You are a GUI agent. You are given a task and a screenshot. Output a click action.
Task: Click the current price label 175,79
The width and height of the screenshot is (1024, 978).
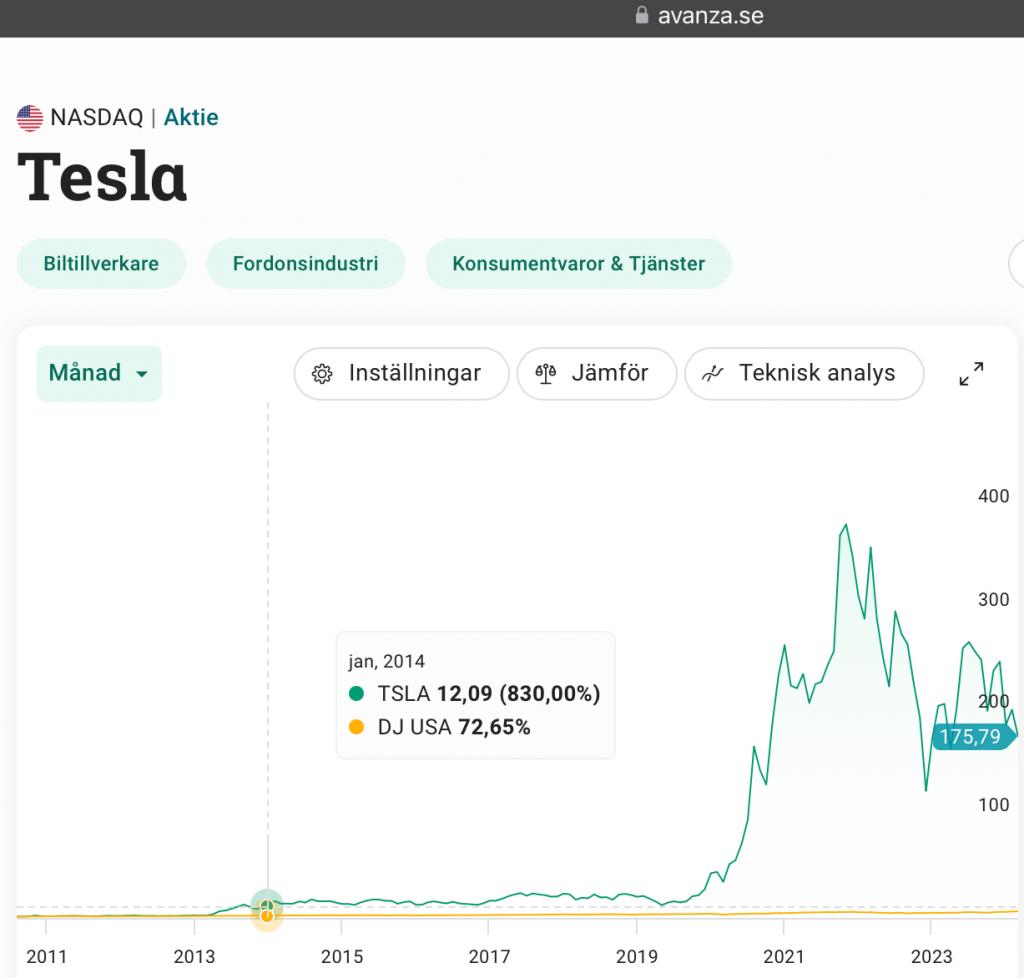pyautogui.click(x=972, y=736)
